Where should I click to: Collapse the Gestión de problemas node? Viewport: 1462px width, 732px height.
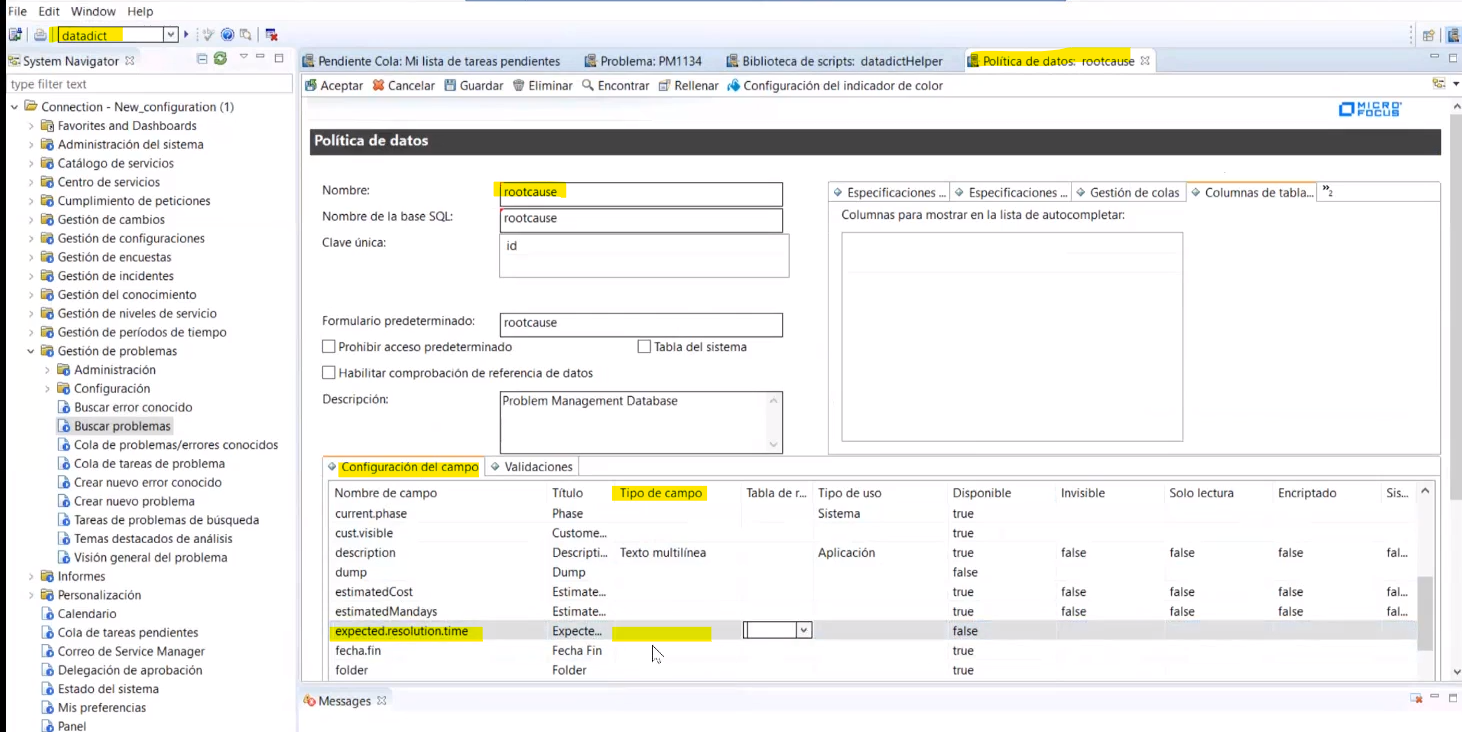coord(32,351)
